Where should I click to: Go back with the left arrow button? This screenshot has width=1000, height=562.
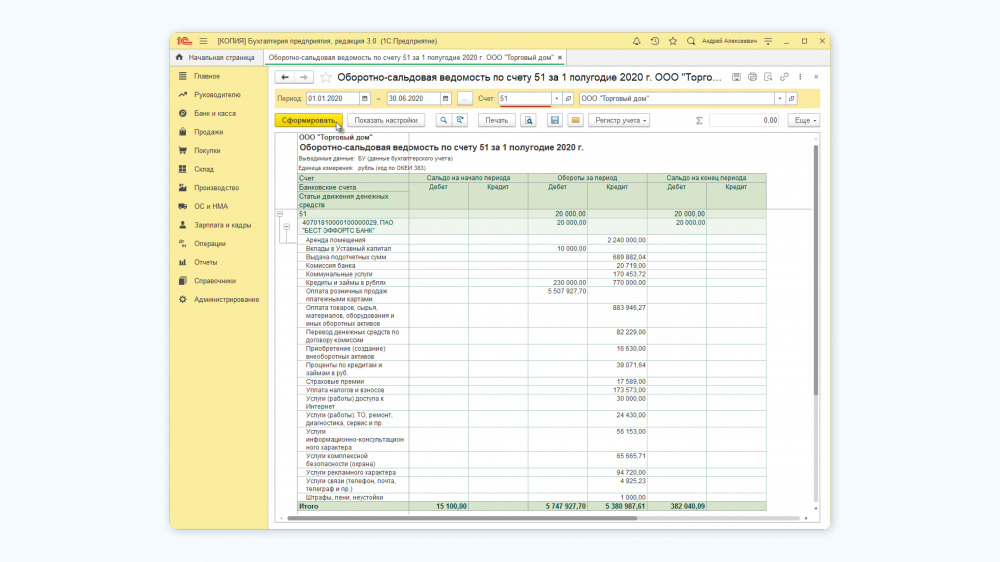click(285, 77)
